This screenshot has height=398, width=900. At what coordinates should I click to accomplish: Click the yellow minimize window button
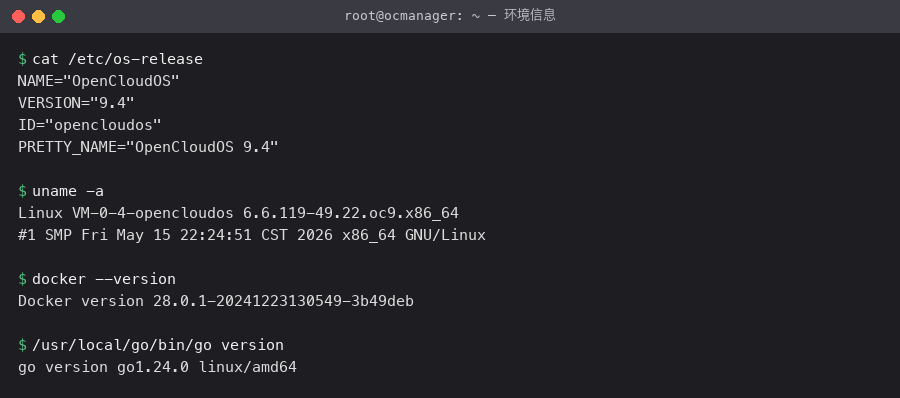click(x=38, y=17)
